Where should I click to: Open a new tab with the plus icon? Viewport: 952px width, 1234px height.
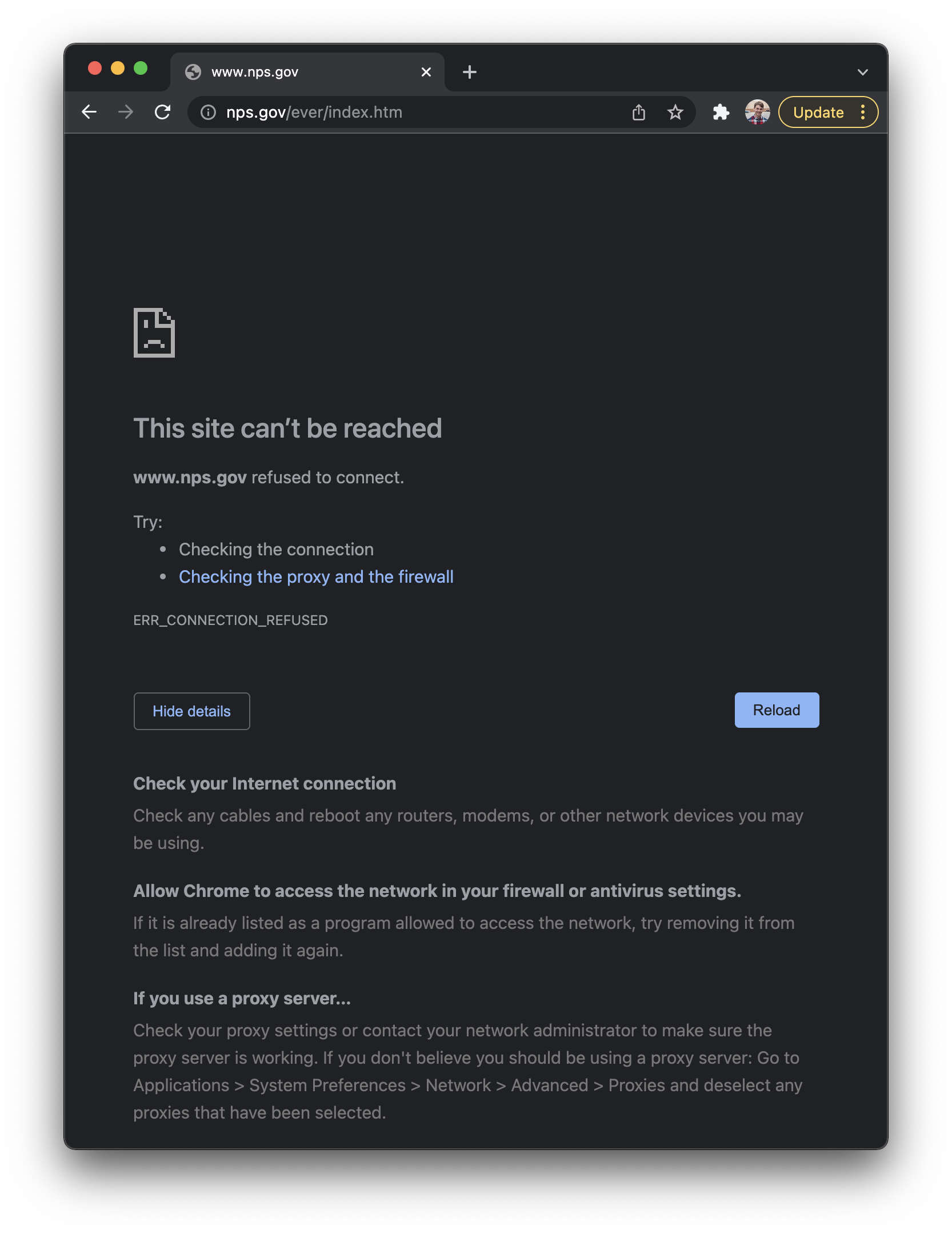(470, 71)
